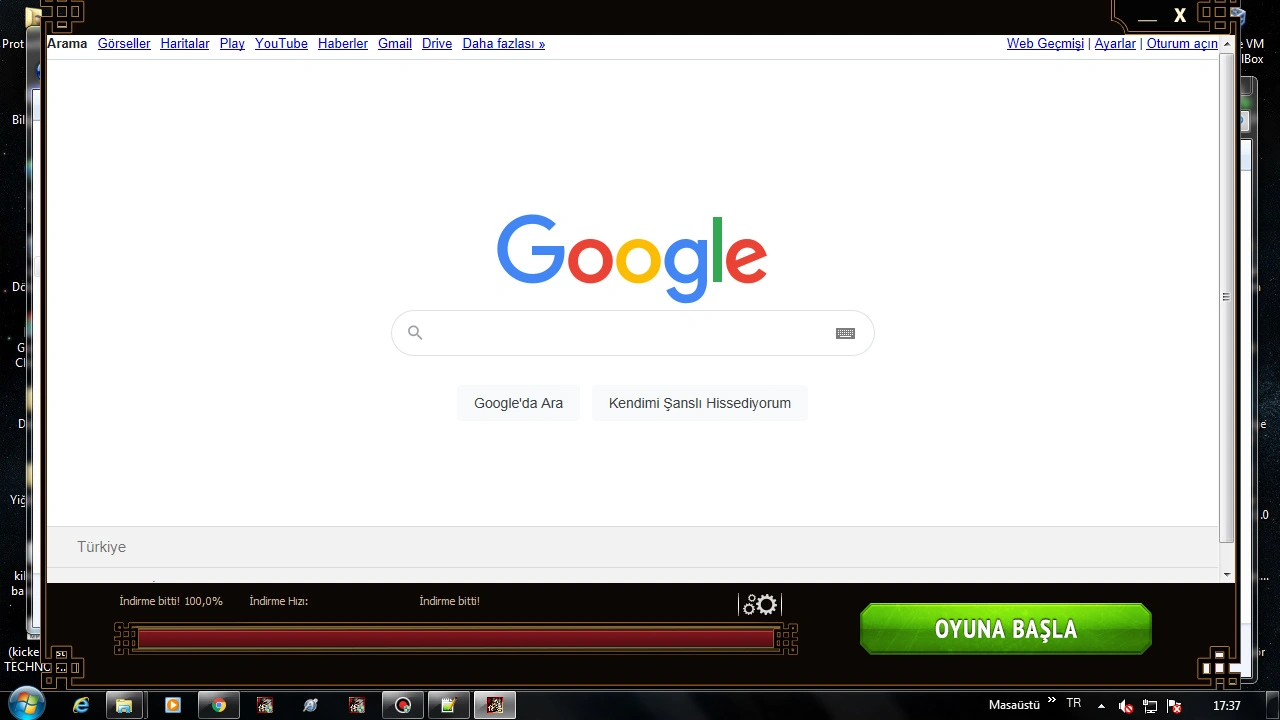Click the Google'da Ara button
Screen dimensions: 1280x720
coord(518,403)
